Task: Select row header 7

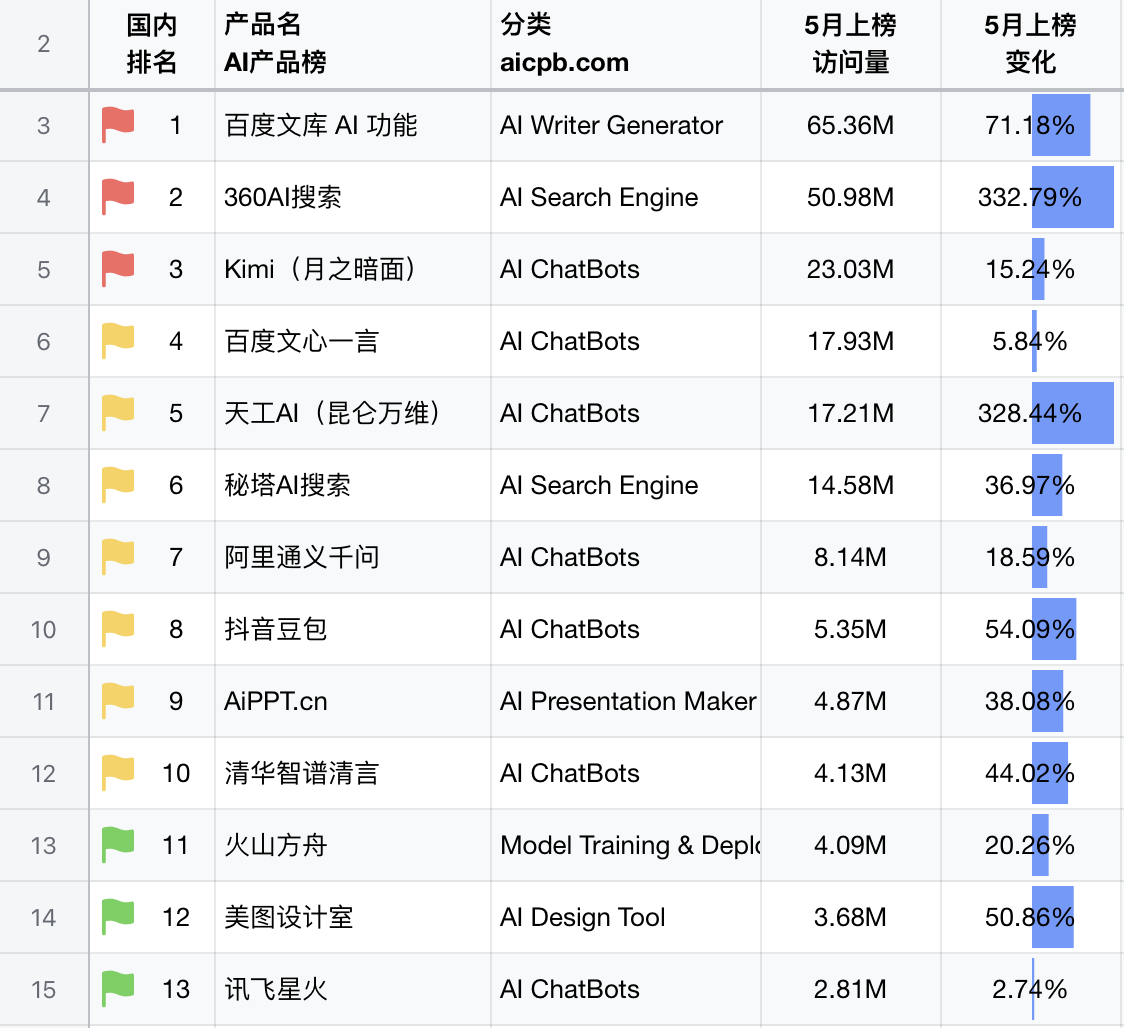Action: (x=44, y=414)
